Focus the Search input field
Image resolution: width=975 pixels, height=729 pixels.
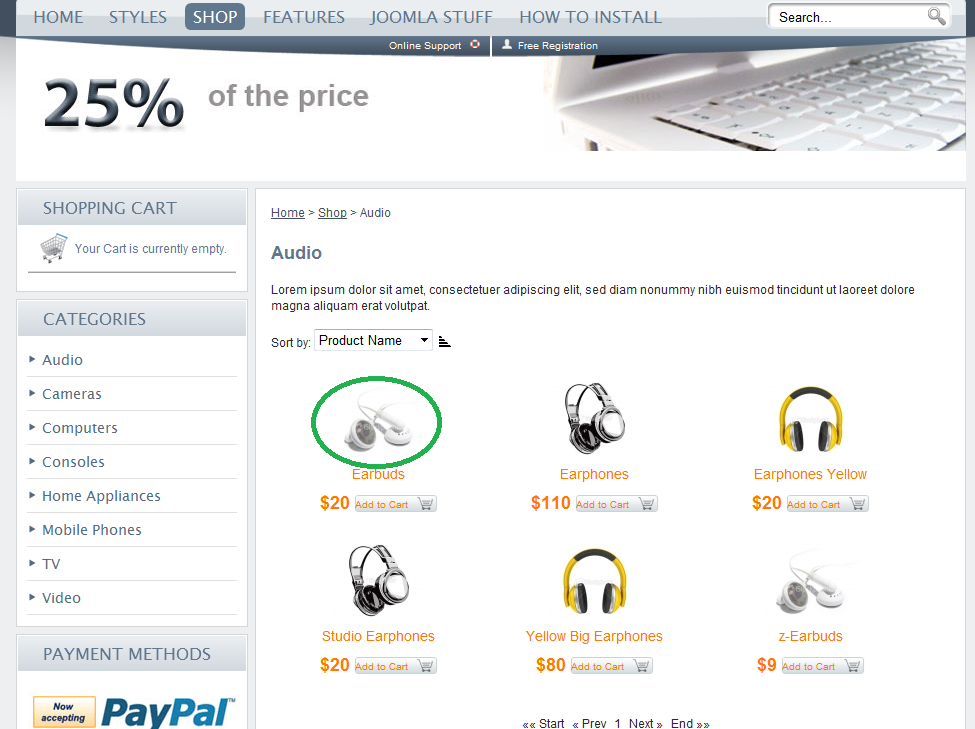[x=848, y=17]
